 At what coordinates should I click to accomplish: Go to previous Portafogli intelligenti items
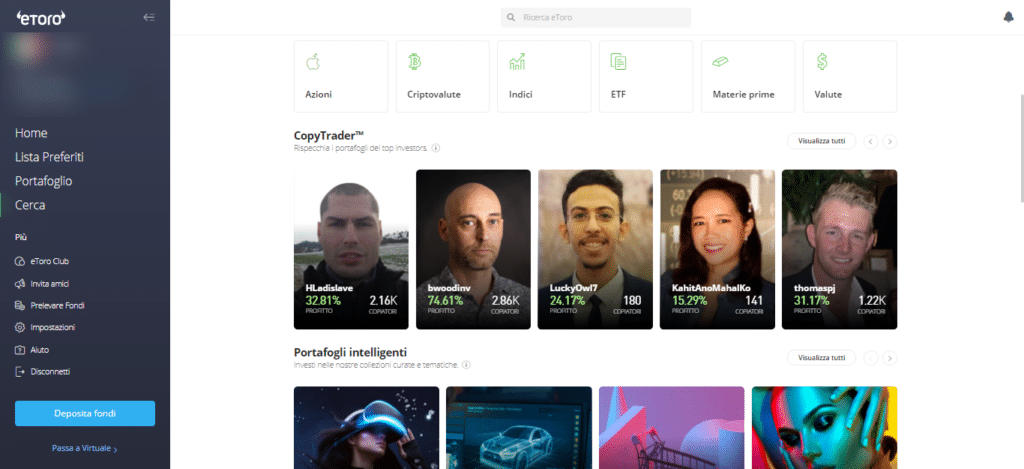click(x=871, y=358)
